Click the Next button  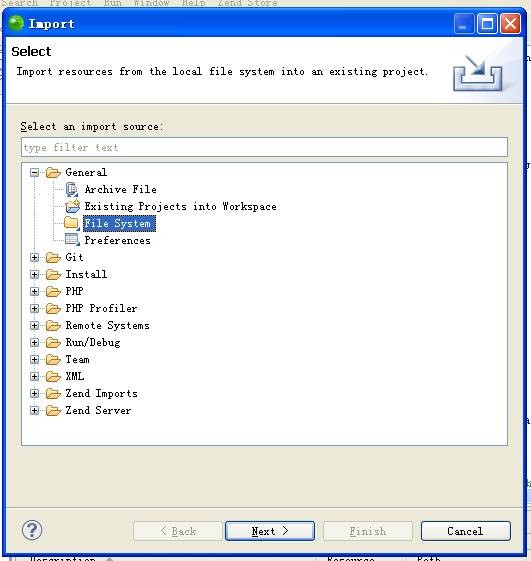coord(270,531)
